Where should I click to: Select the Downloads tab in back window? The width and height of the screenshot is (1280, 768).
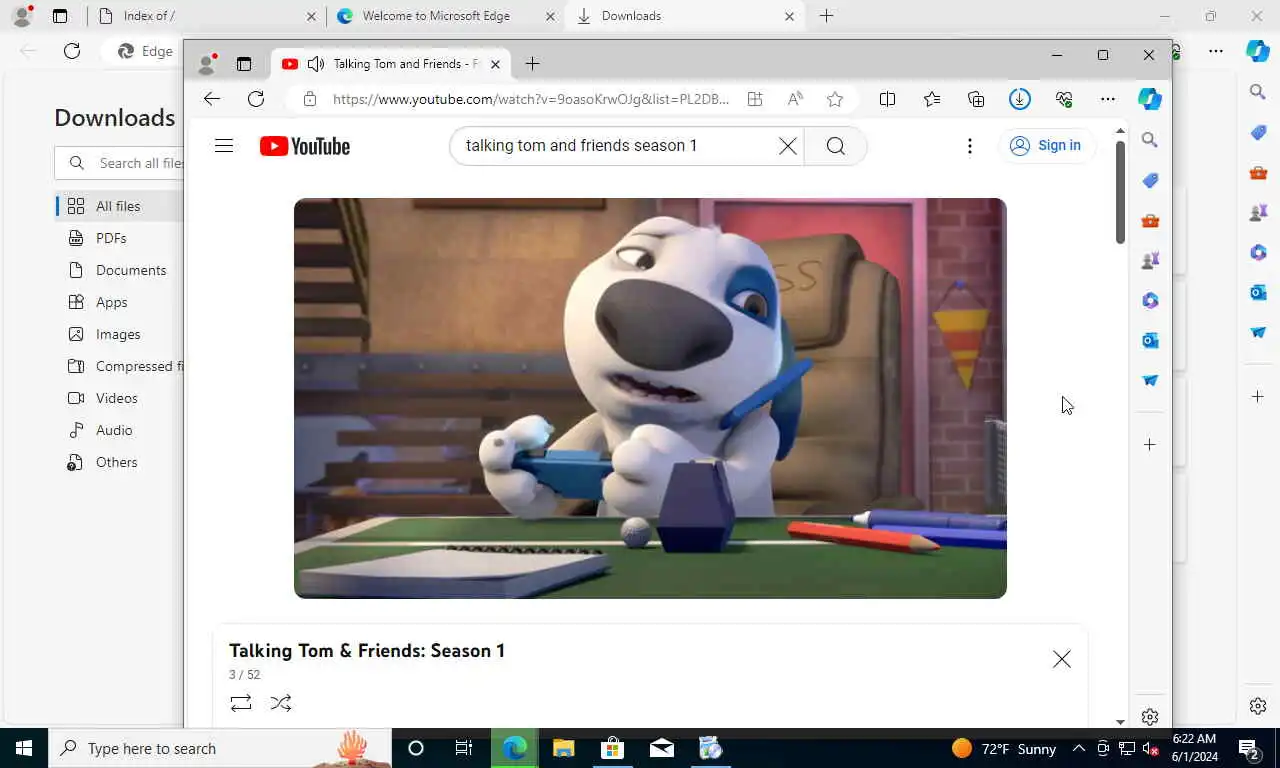(685, 16)
